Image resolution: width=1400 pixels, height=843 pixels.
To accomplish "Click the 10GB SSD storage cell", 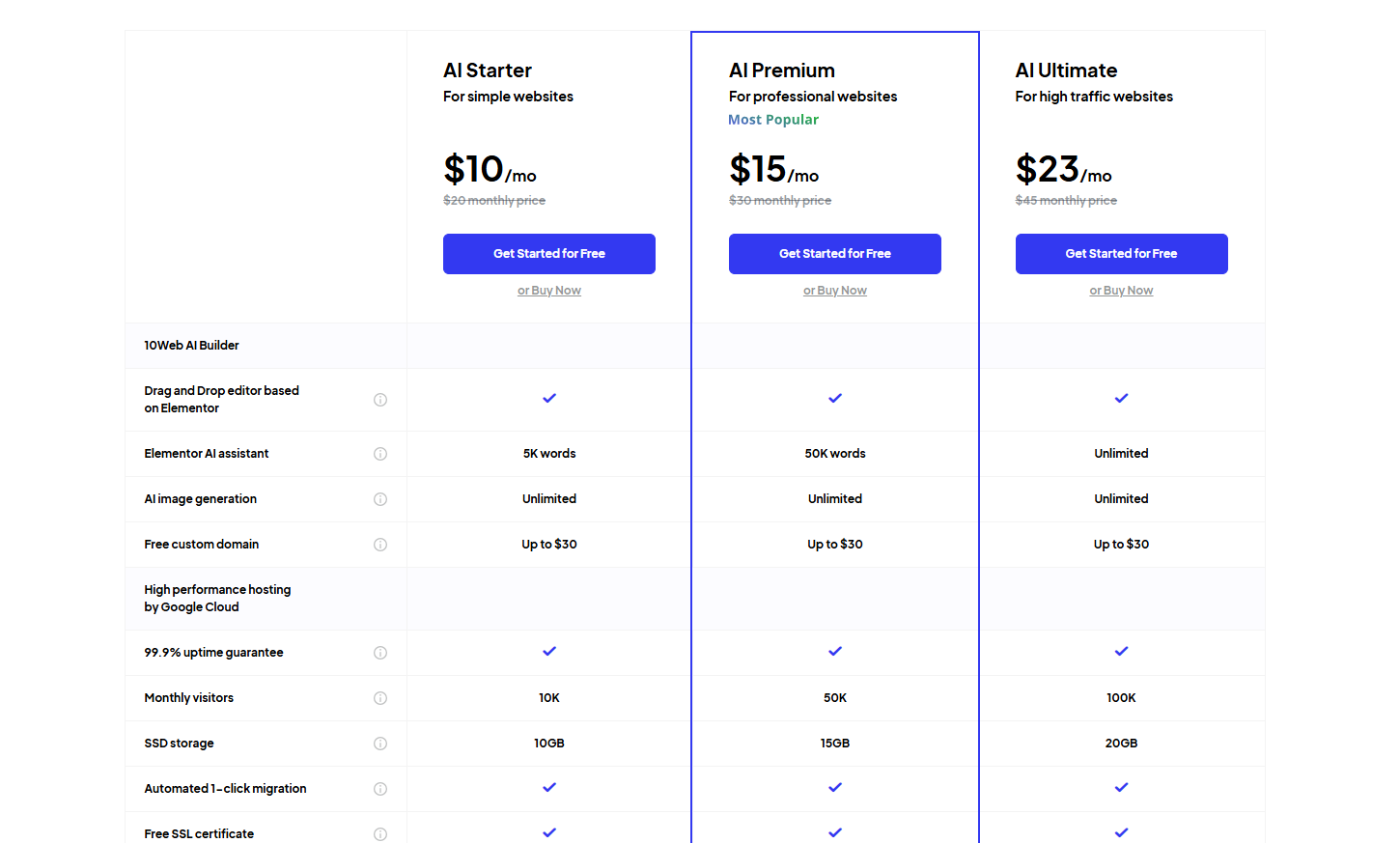I will pyautogui.click(x=549, y=744).
